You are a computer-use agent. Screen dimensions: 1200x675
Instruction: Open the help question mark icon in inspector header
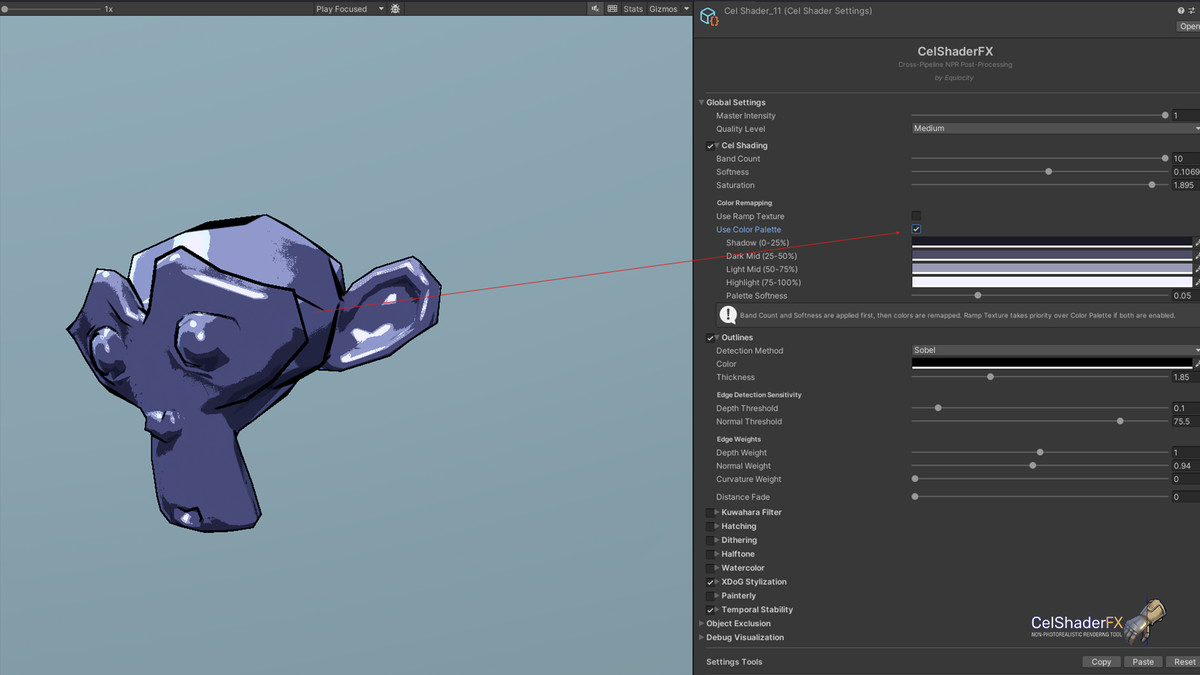pos(1181,10)
